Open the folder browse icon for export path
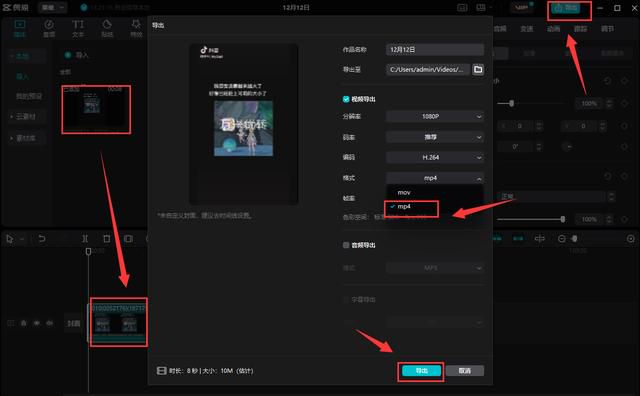 [478, 69]
